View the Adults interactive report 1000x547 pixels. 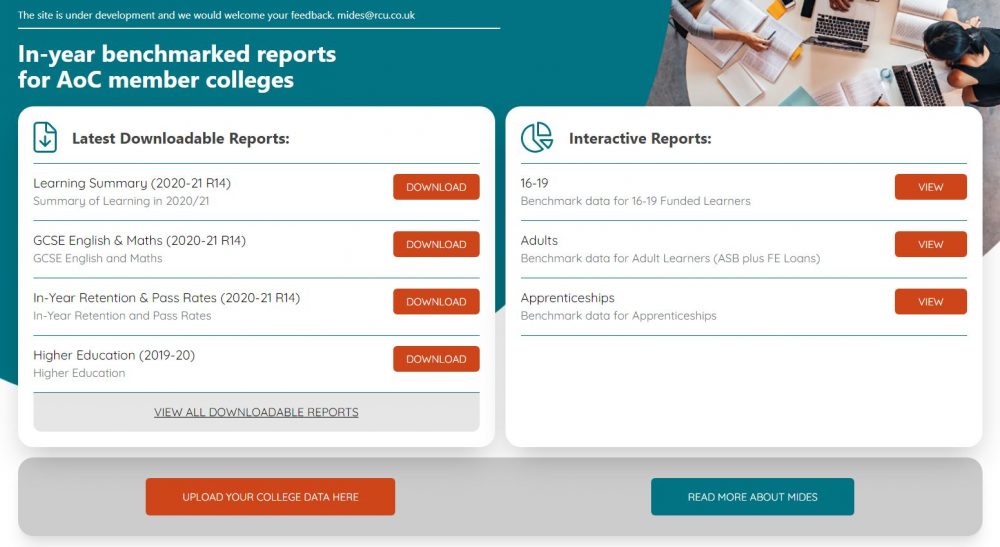point(930,244)
